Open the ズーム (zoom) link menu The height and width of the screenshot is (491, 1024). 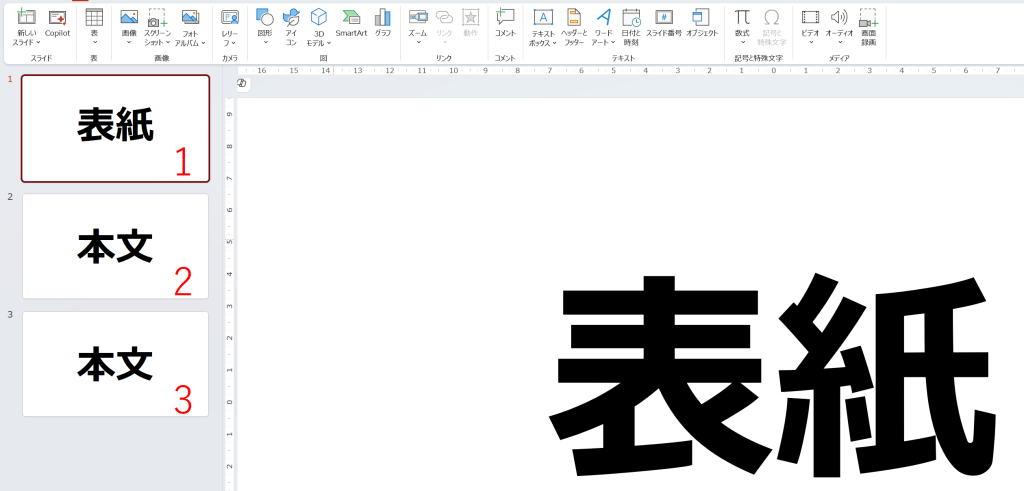[x=418, y=43]
